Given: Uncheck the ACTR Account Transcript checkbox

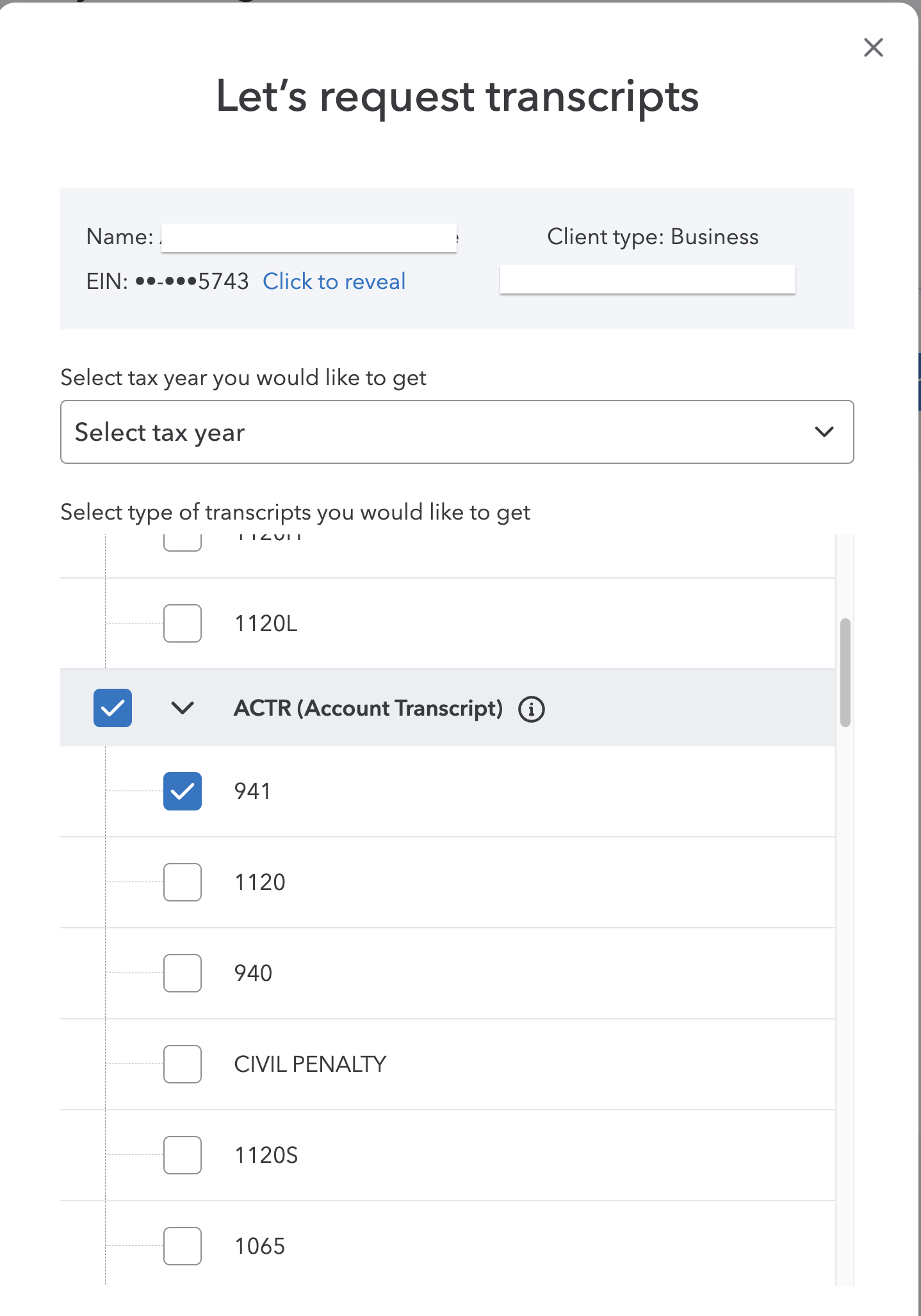Looking at the screenshot, I should click(x=113, y=708).
